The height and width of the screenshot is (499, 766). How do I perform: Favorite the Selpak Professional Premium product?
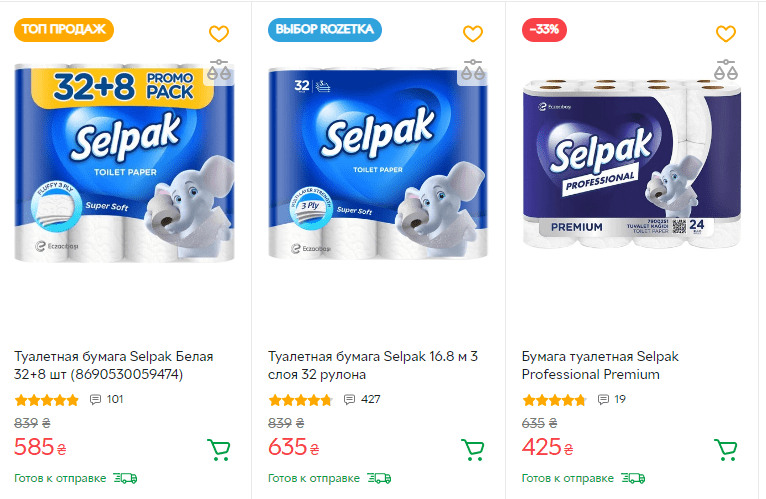pos(726,33)
